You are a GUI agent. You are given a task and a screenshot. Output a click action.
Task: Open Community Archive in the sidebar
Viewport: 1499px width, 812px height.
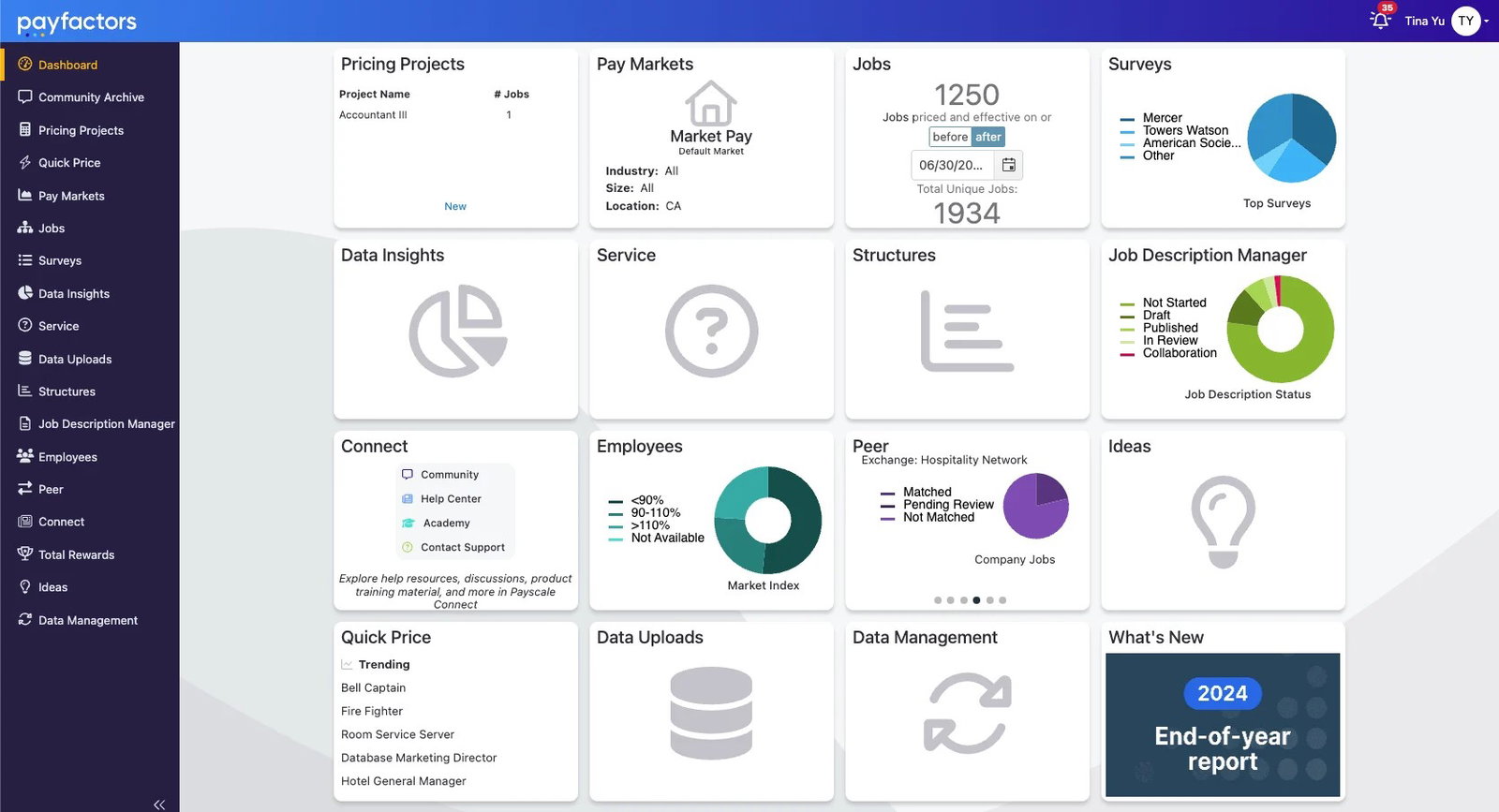click(90, 97)
